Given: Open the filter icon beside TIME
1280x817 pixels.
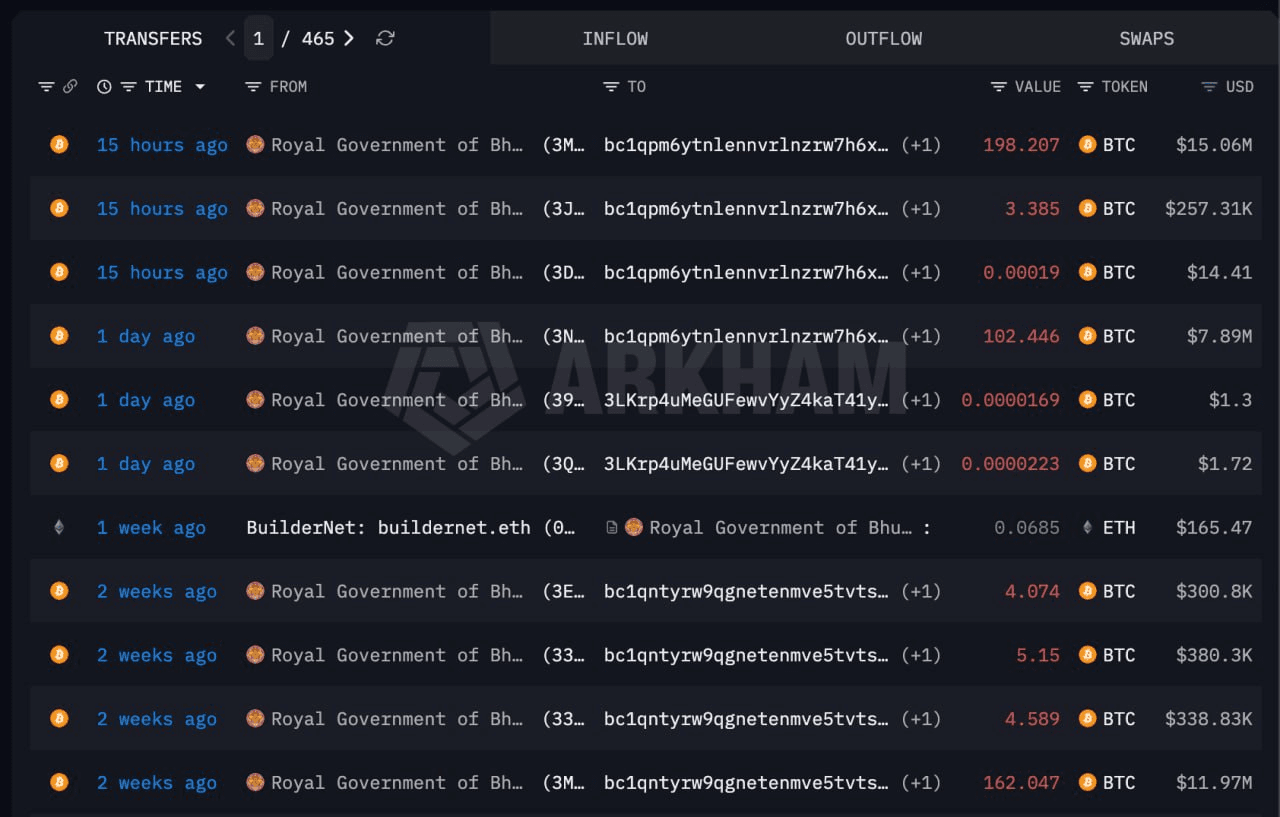Looking at the screenshot, I should (128, 87).
